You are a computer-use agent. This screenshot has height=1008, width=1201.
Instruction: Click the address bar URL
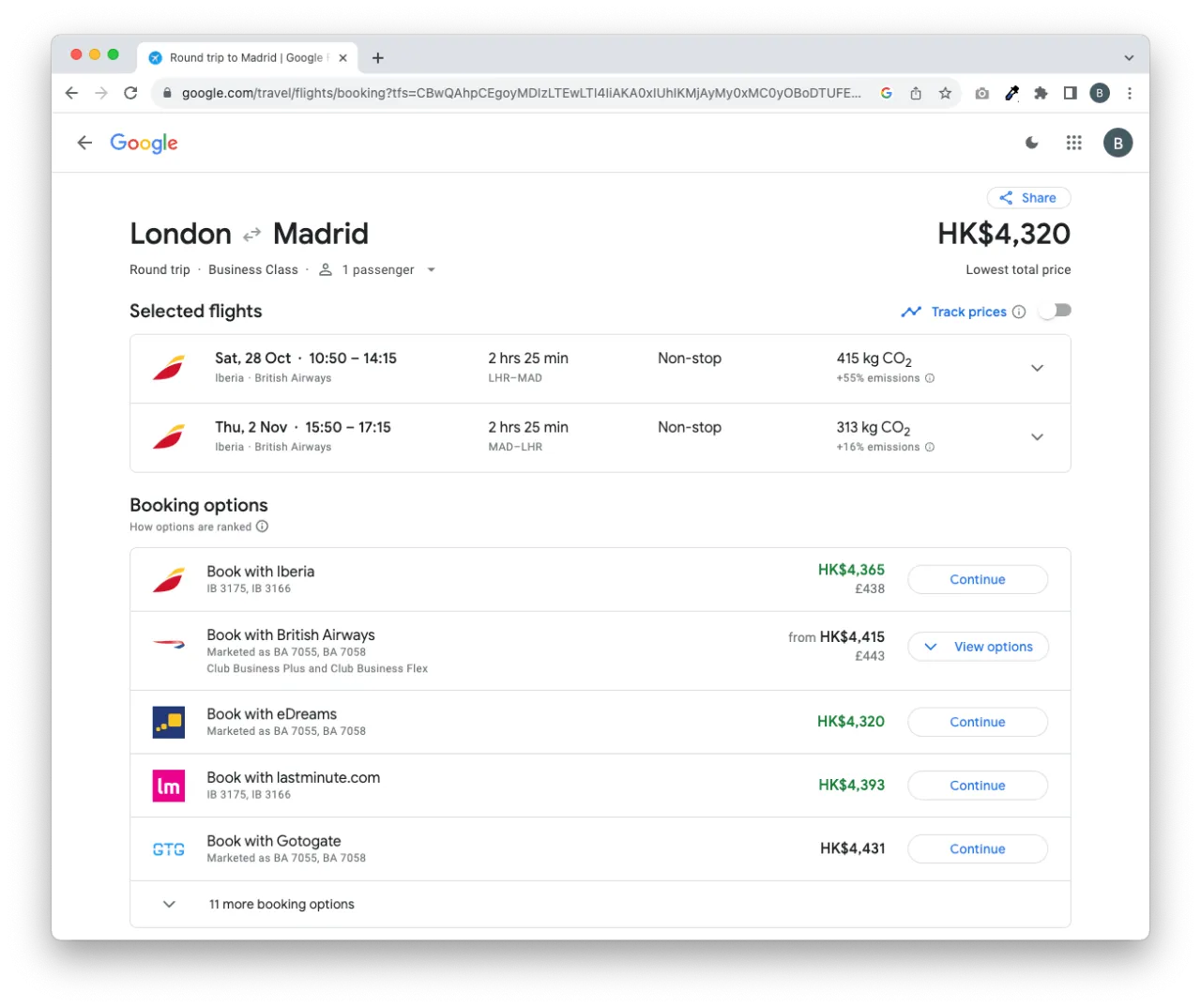coord(521,93)
